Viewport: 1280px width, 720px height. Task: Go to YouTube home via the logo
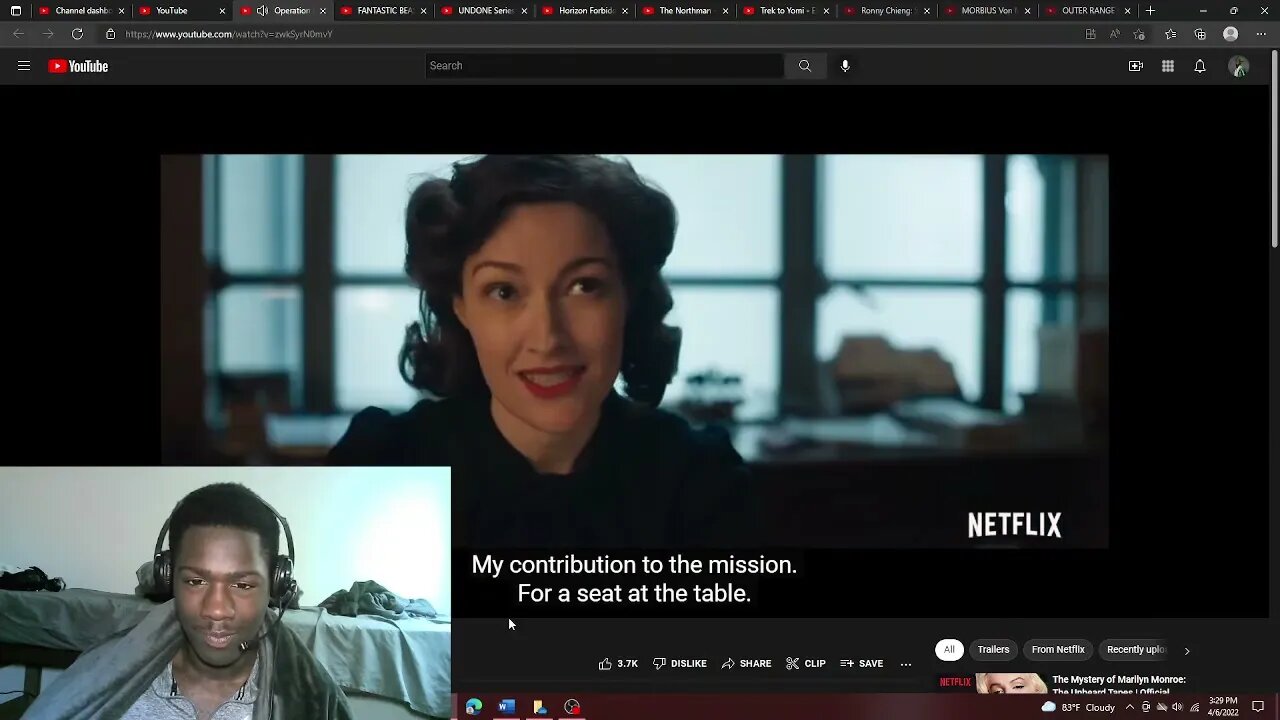point(78,66)
